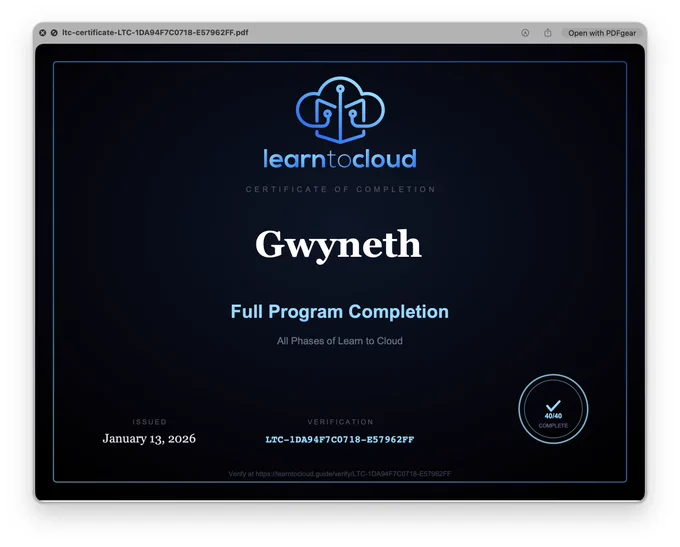Click the 40/40 complete checkmark badge
Image resolution: width=680 pixels, height=547 pixels.
tap(553, 409)
